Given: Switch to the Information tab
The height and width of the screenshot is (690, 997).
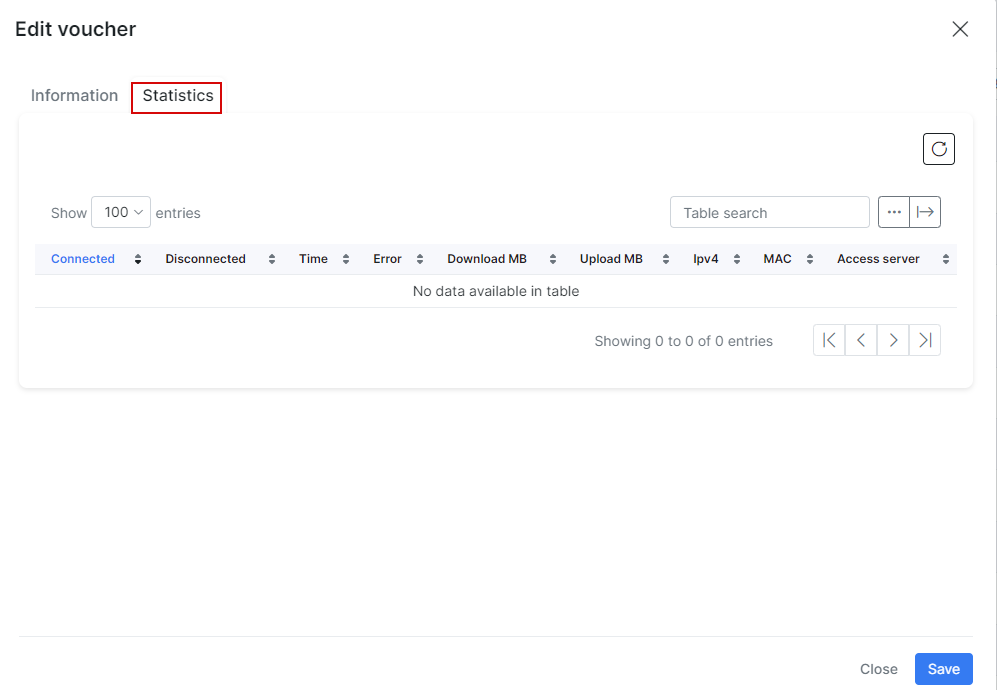Looking at the screenshot, I should (x=74, y=95).
